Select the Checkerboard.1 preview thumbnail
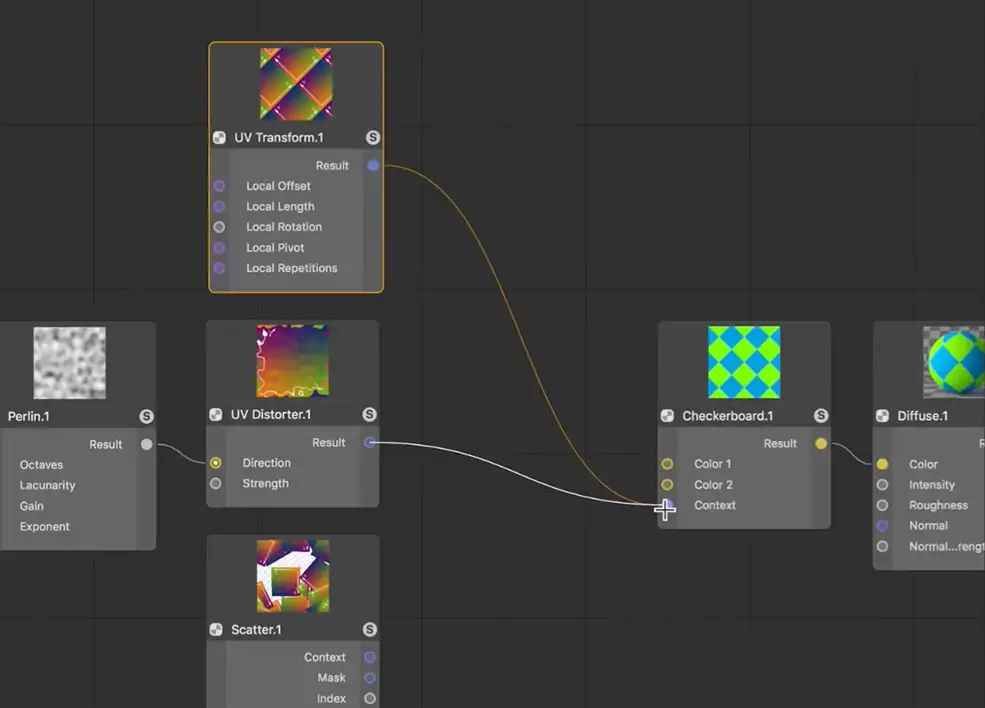 point(744,362)
